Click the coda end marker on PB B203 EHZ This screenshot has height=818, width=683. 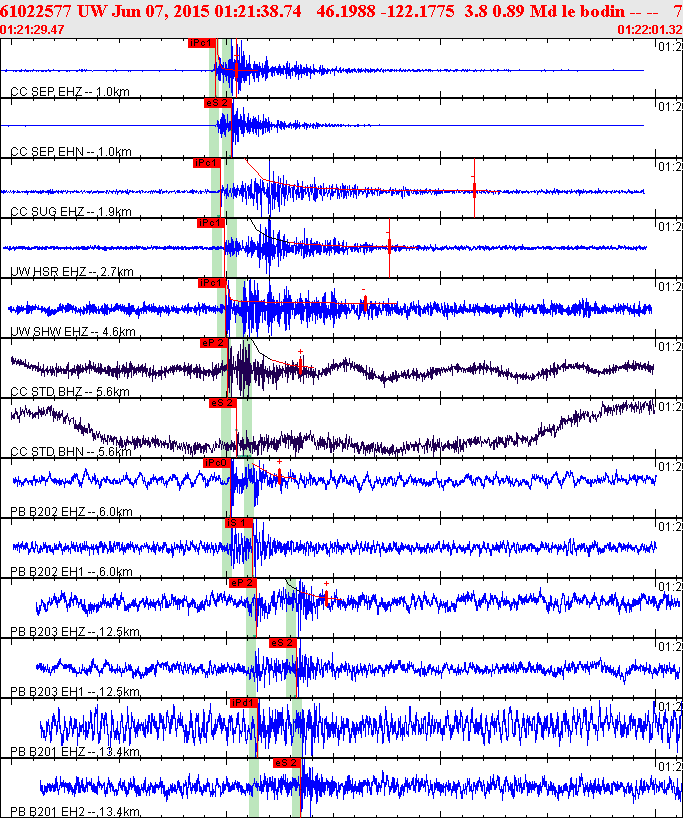click(x=326, y=597)
